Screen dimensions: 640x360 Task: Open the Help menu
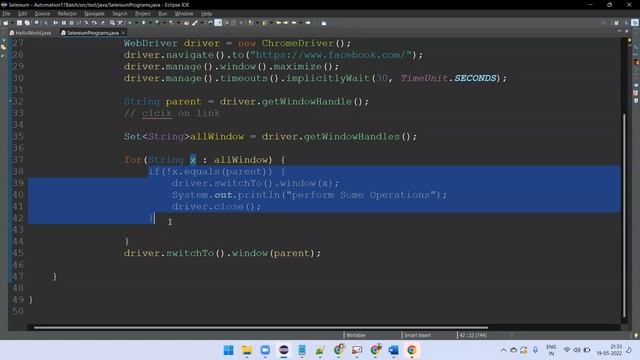[x=206, y=13]
